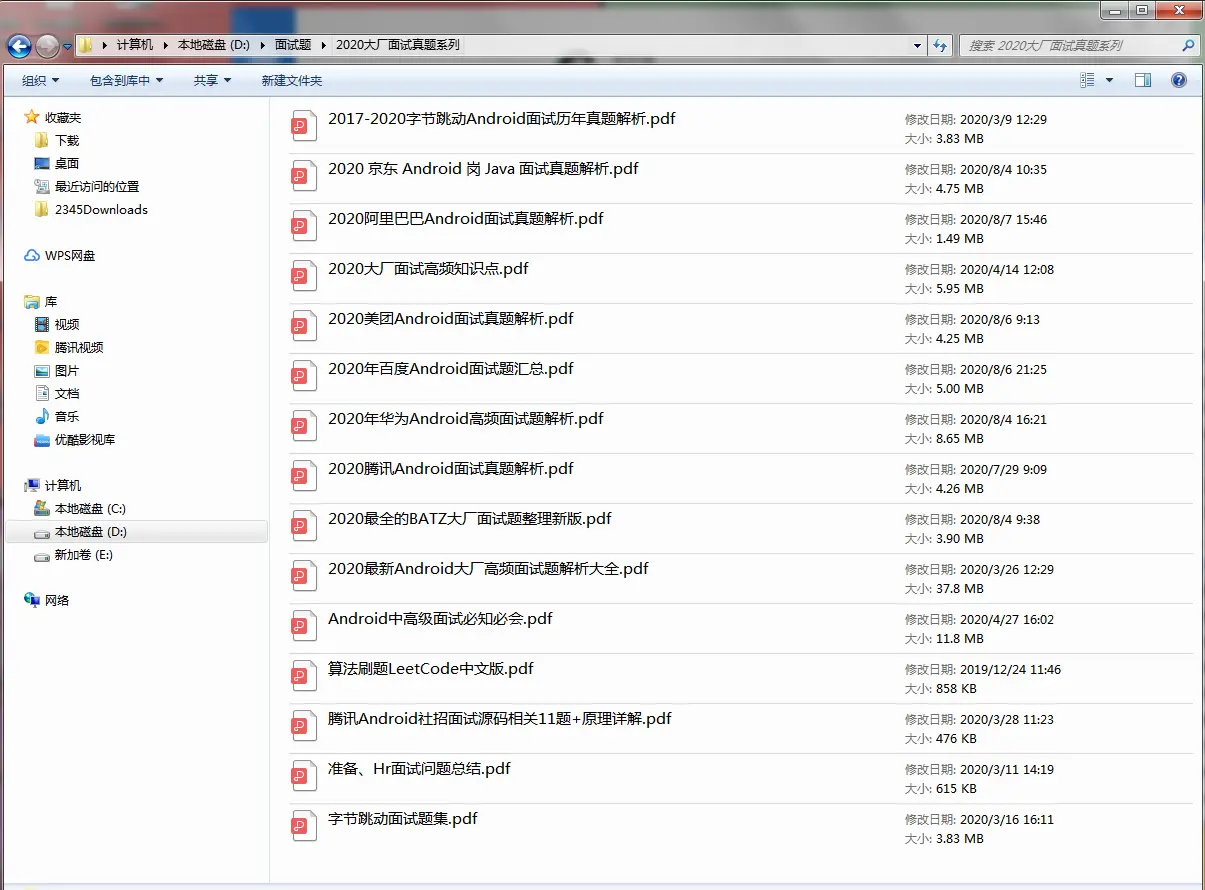Viewport: 1205px width, 890px height.
Task: Select 本地磁盘 (D:) in address breadcrumb
Action: pos(213,45)
